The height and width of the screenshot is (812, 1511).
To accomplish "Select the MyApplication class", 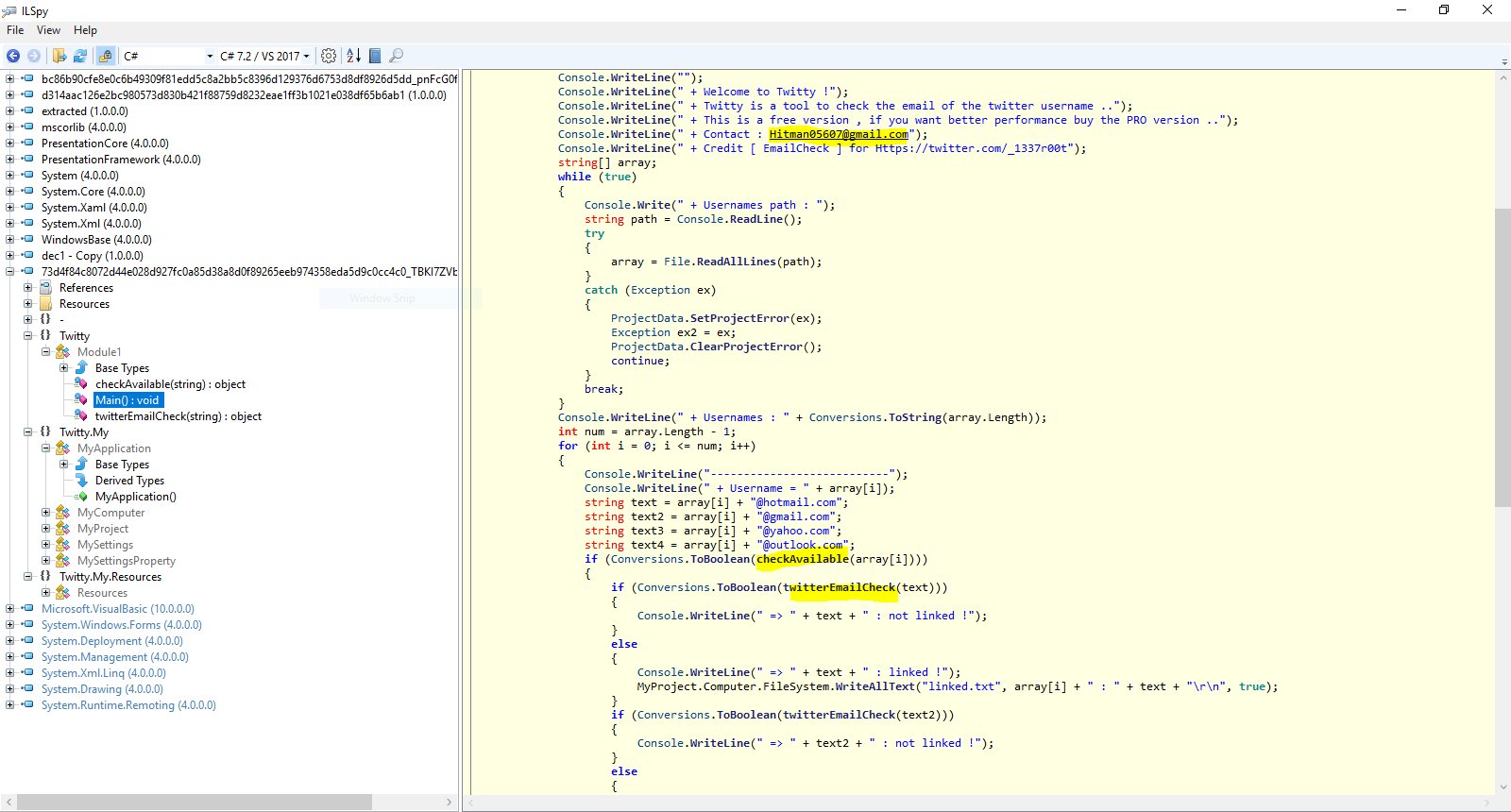I will point(114,448).
